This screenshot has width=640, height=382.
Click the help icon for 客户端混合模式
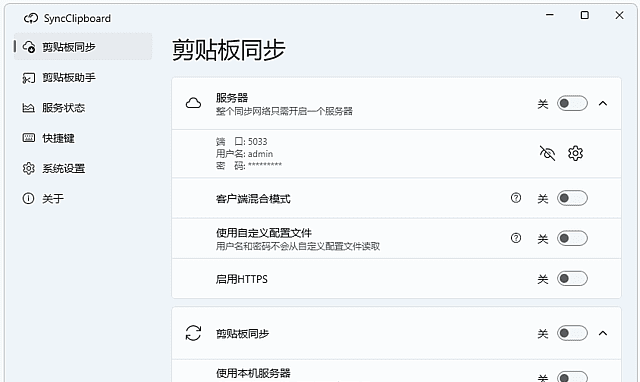(x=516, y=198)
